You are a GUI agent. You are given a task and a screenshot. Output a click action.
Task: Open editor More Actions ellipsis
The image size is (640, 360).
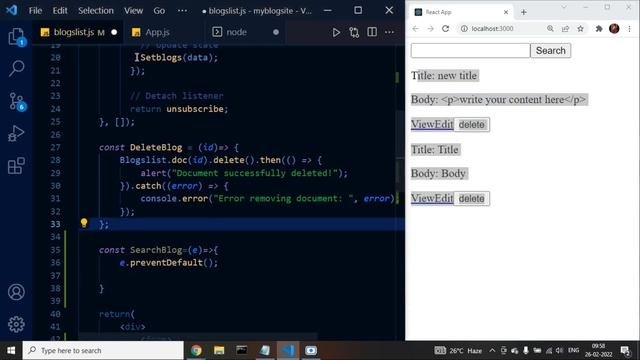coord(389,32)
